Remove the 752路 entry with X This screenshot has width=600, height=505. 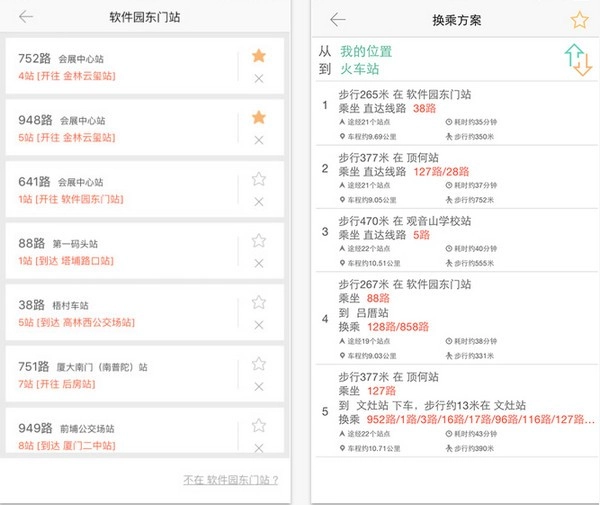[x=259, y=79]
